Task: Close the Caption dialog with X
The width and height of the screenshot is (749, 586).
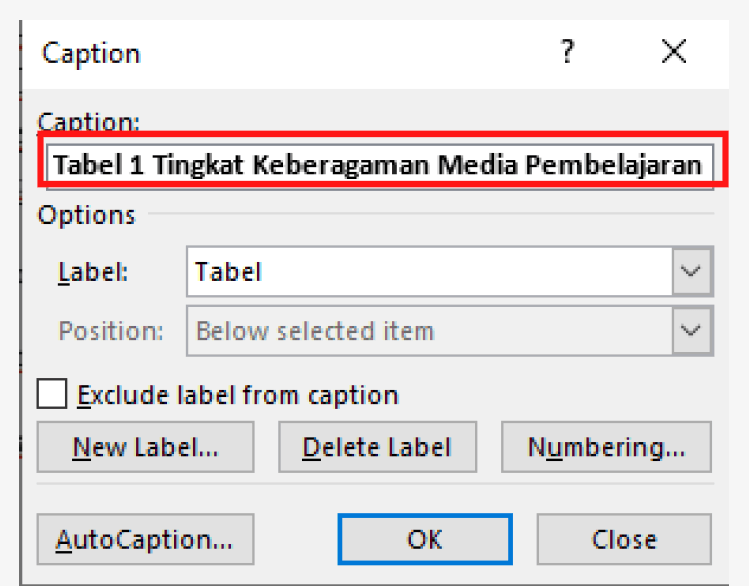Action: click(x=674, y=52)
